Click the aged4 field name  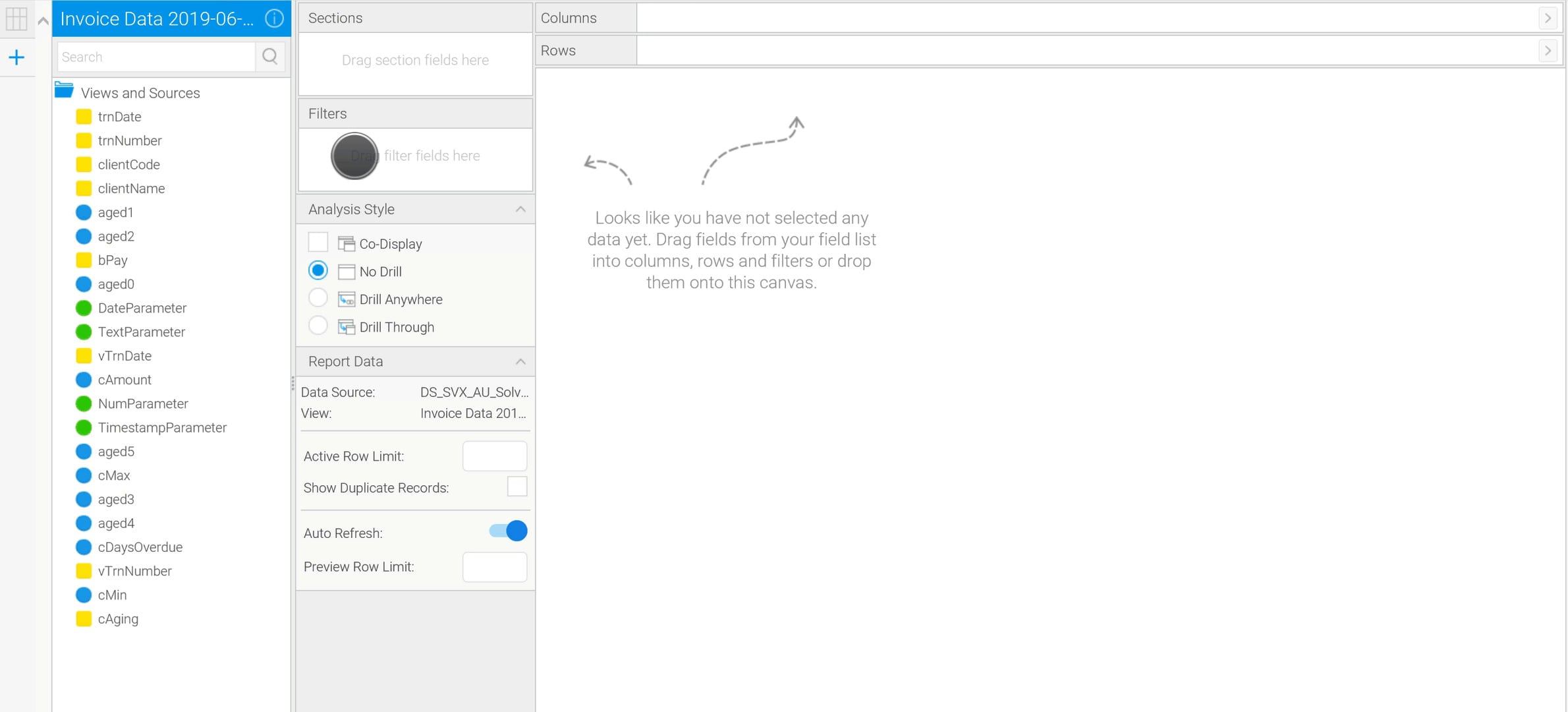116,523
